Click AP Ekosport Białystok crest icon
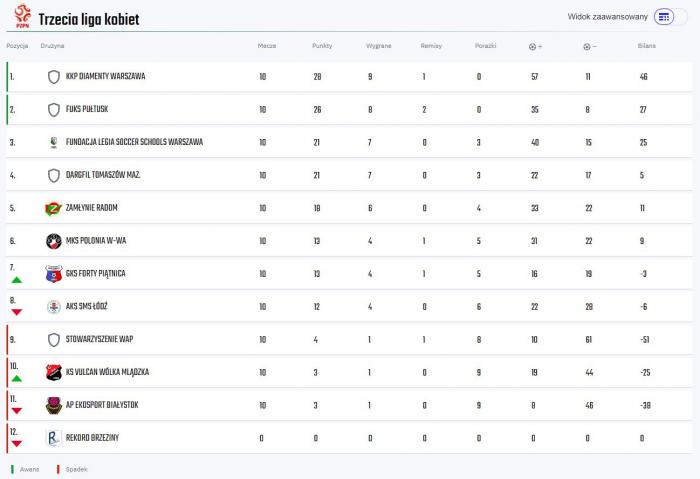The width and height of the screenshot is (700, 479). (x=54, y=405)
